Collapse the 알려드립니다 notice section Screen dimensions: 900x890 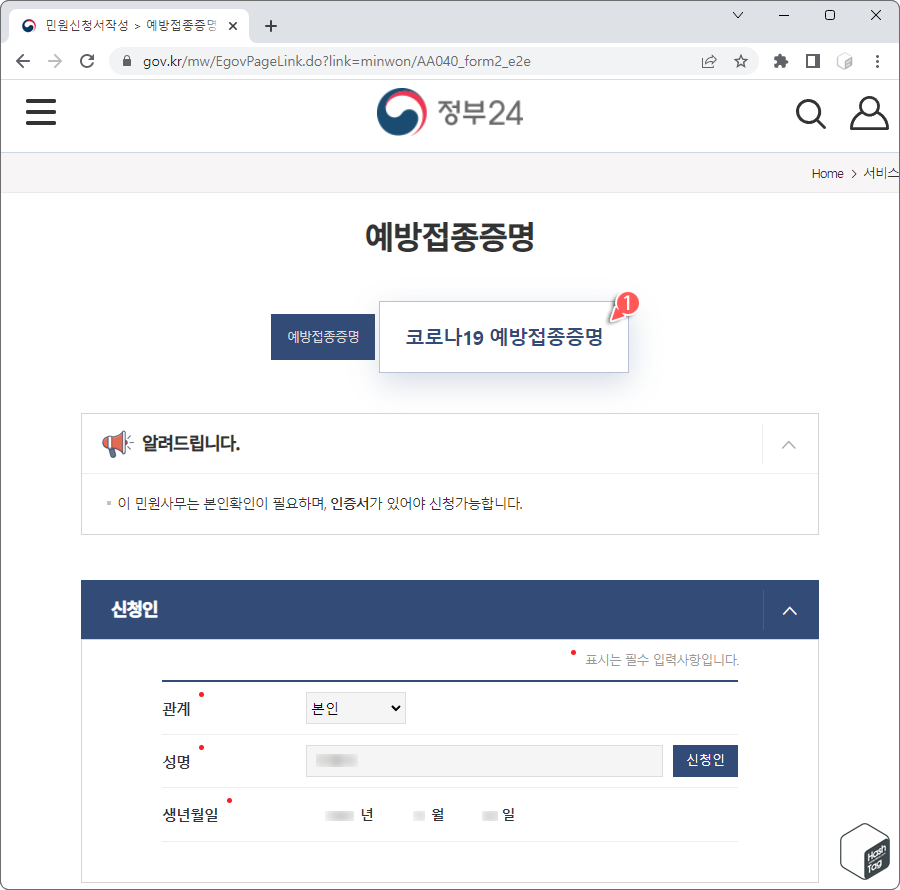coord(789,443)
